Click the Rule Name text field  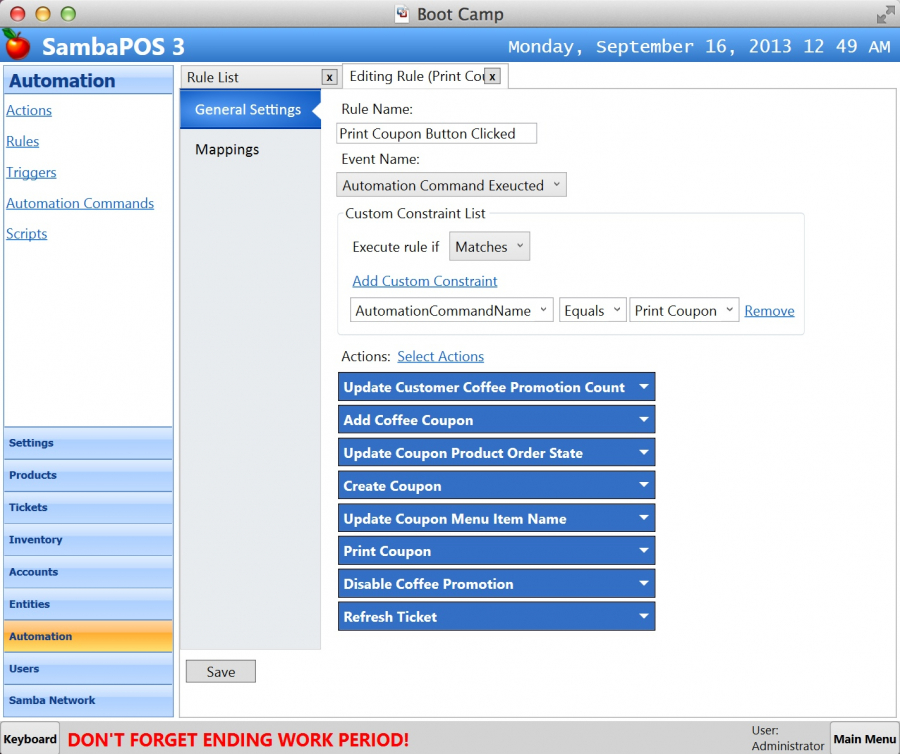click(436, 134)
